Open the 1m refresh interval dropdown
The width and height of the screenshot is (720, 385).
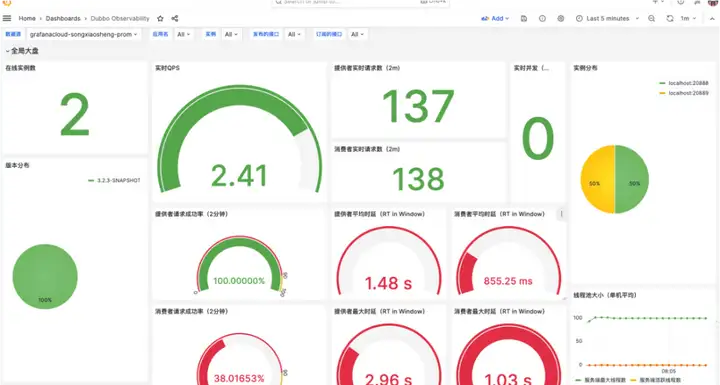point(688,18)
